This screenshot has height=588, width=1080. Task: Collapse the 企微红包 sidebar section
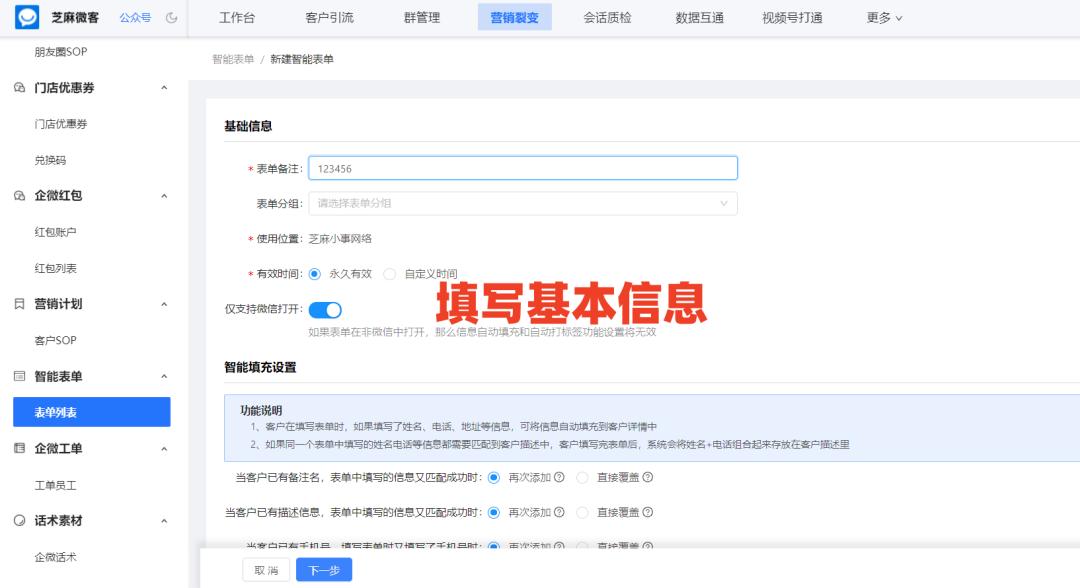coord(164,195)
